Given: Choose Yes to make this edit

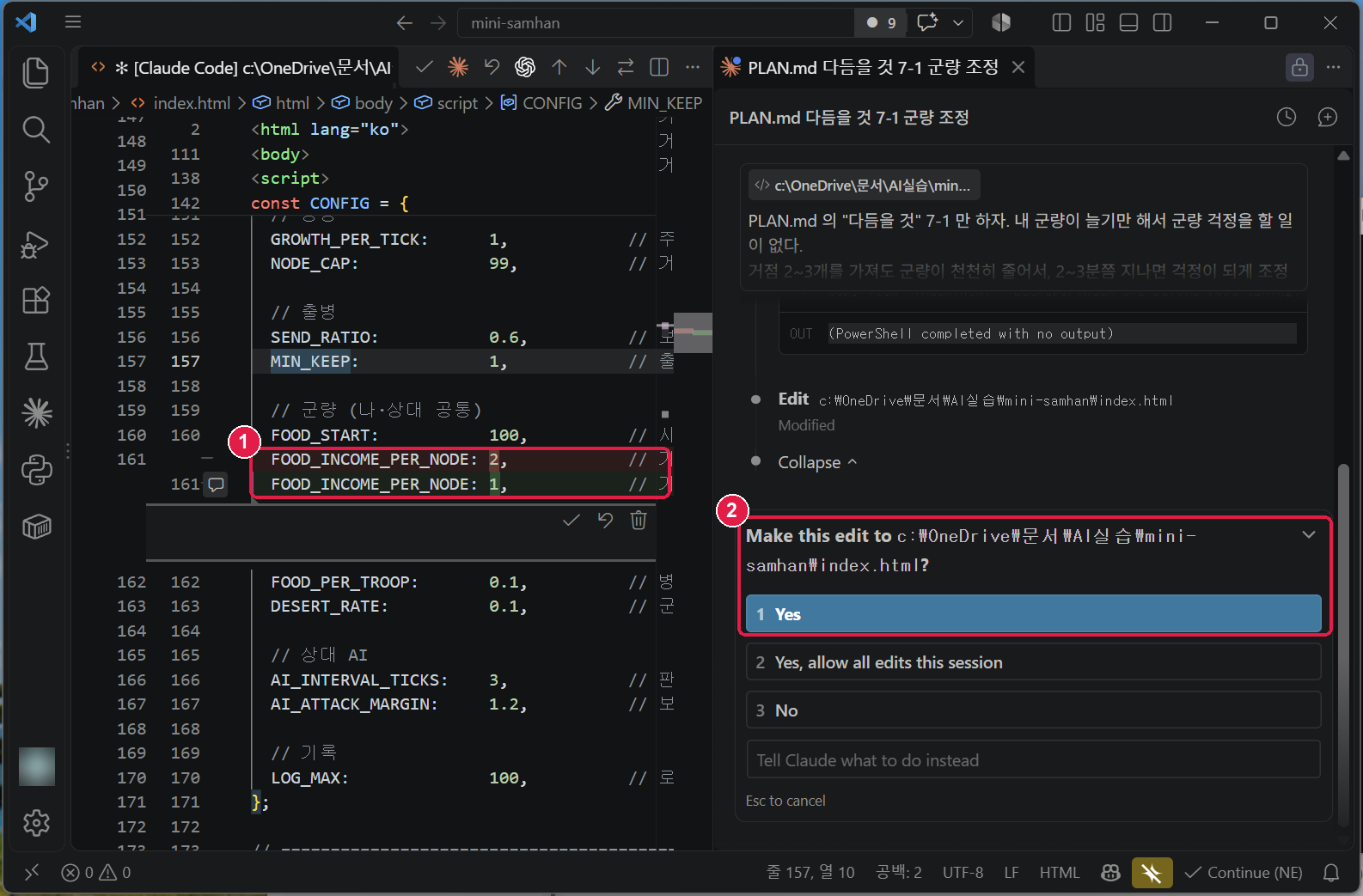Looking at the screenshot, I should pyautogui.click(x=1033, y=614).
